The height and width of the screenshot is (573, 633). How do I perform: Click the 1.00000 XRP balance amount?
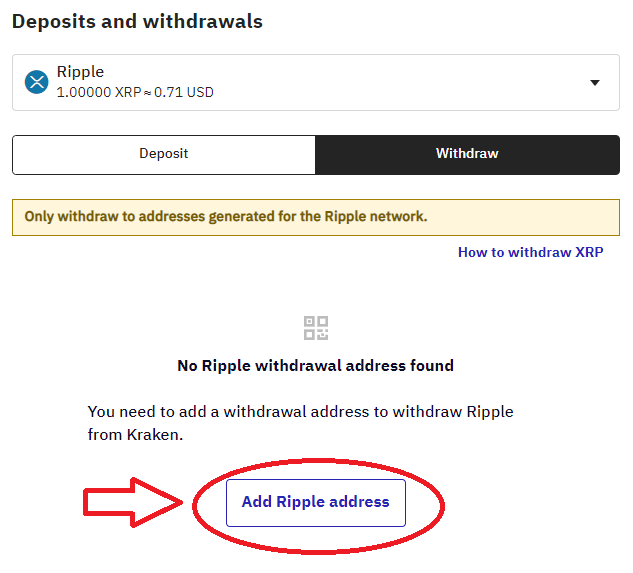[x=94, y=93]
